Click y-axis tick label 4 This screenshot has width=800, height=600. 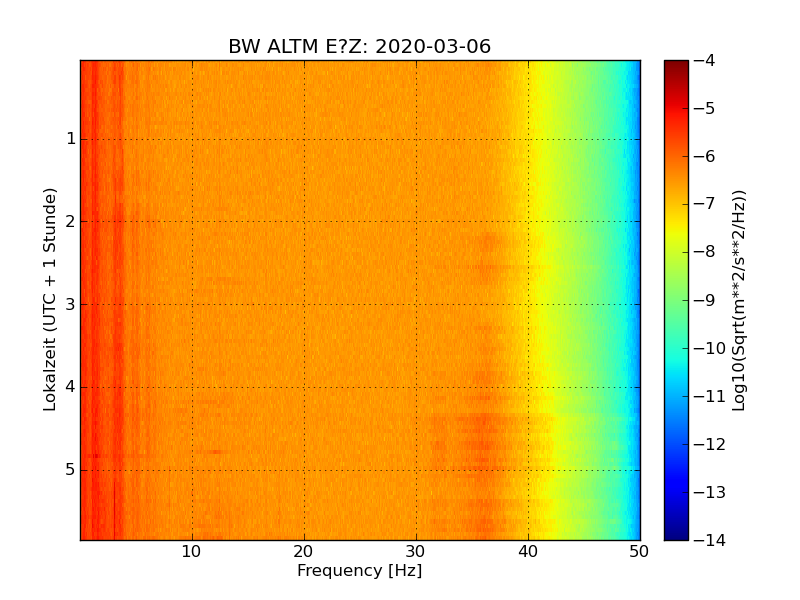(x=71, y=387)
